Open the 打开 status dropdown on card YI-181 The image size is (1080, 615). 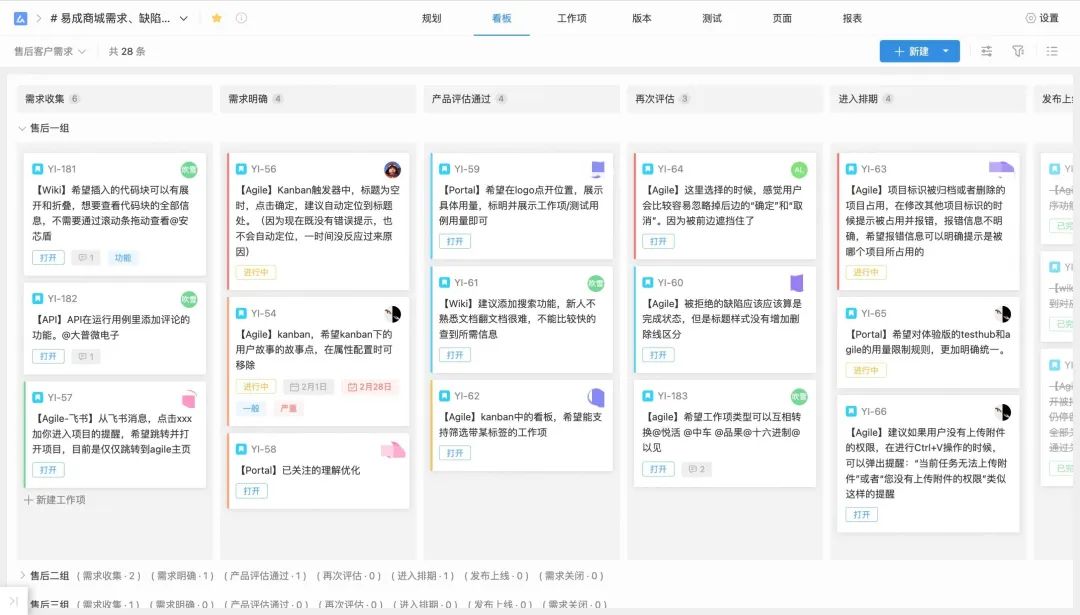48,258
